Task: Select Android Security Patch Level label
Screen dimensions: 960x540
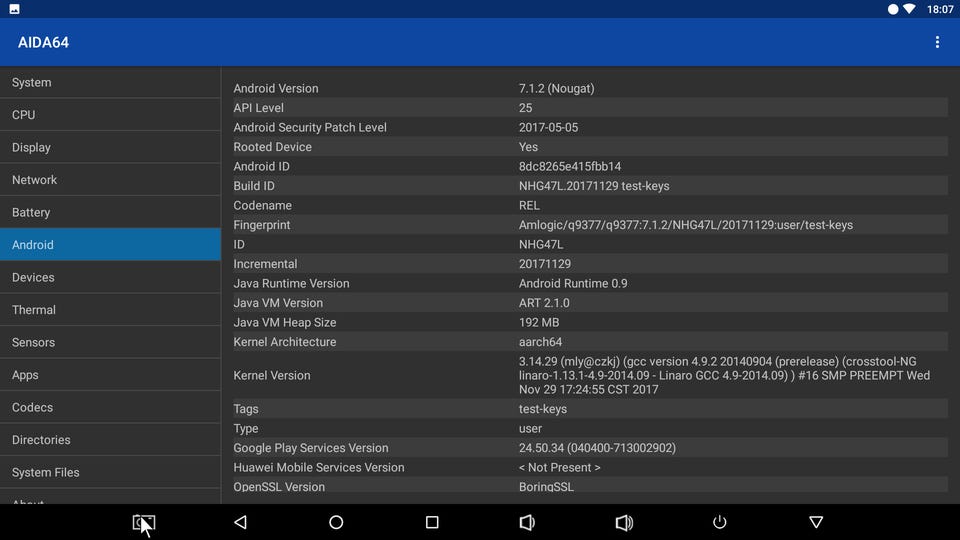Action: click(x=310, y=127)
